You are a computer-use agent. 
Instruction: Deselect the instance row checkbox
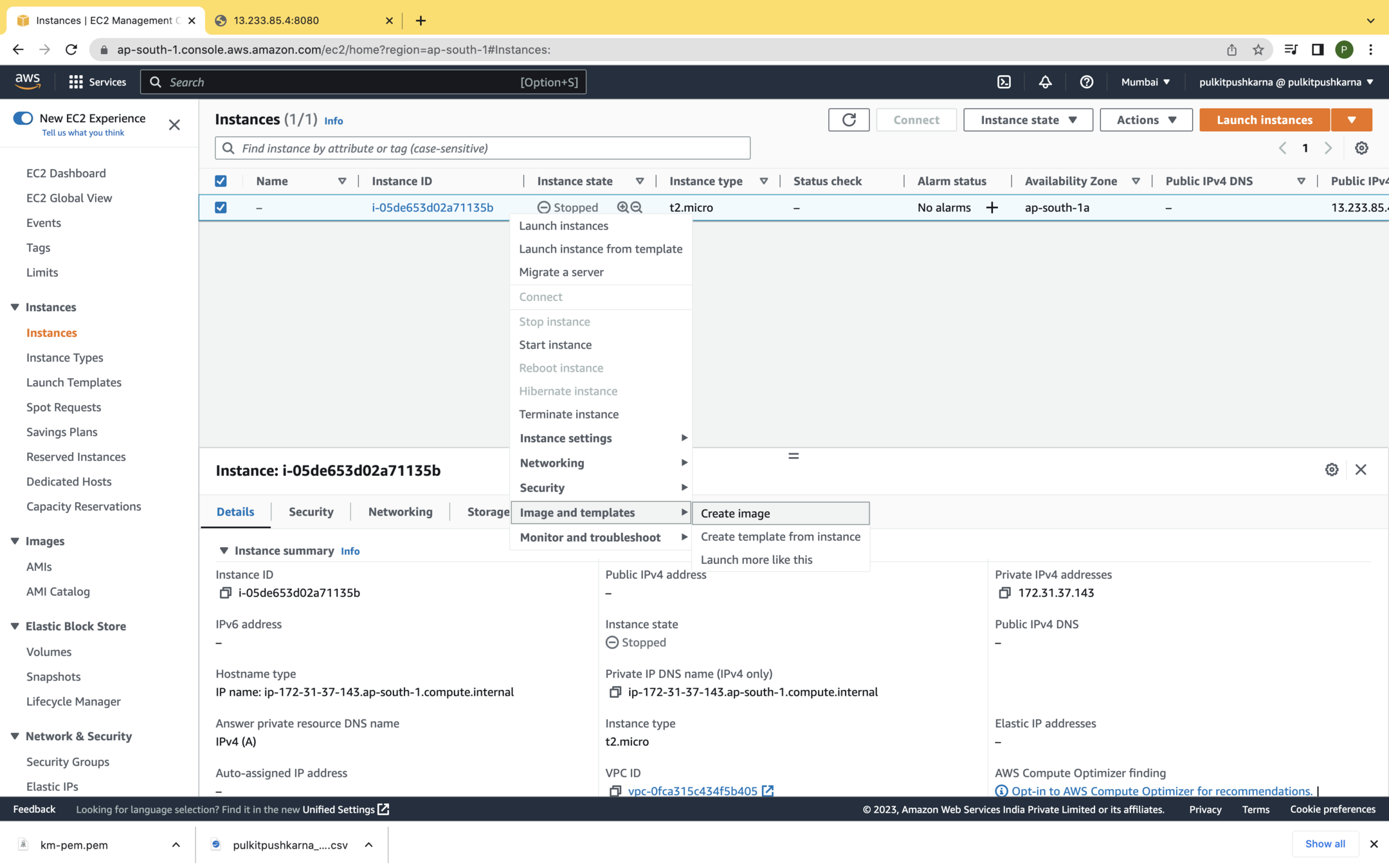[221, 207]
